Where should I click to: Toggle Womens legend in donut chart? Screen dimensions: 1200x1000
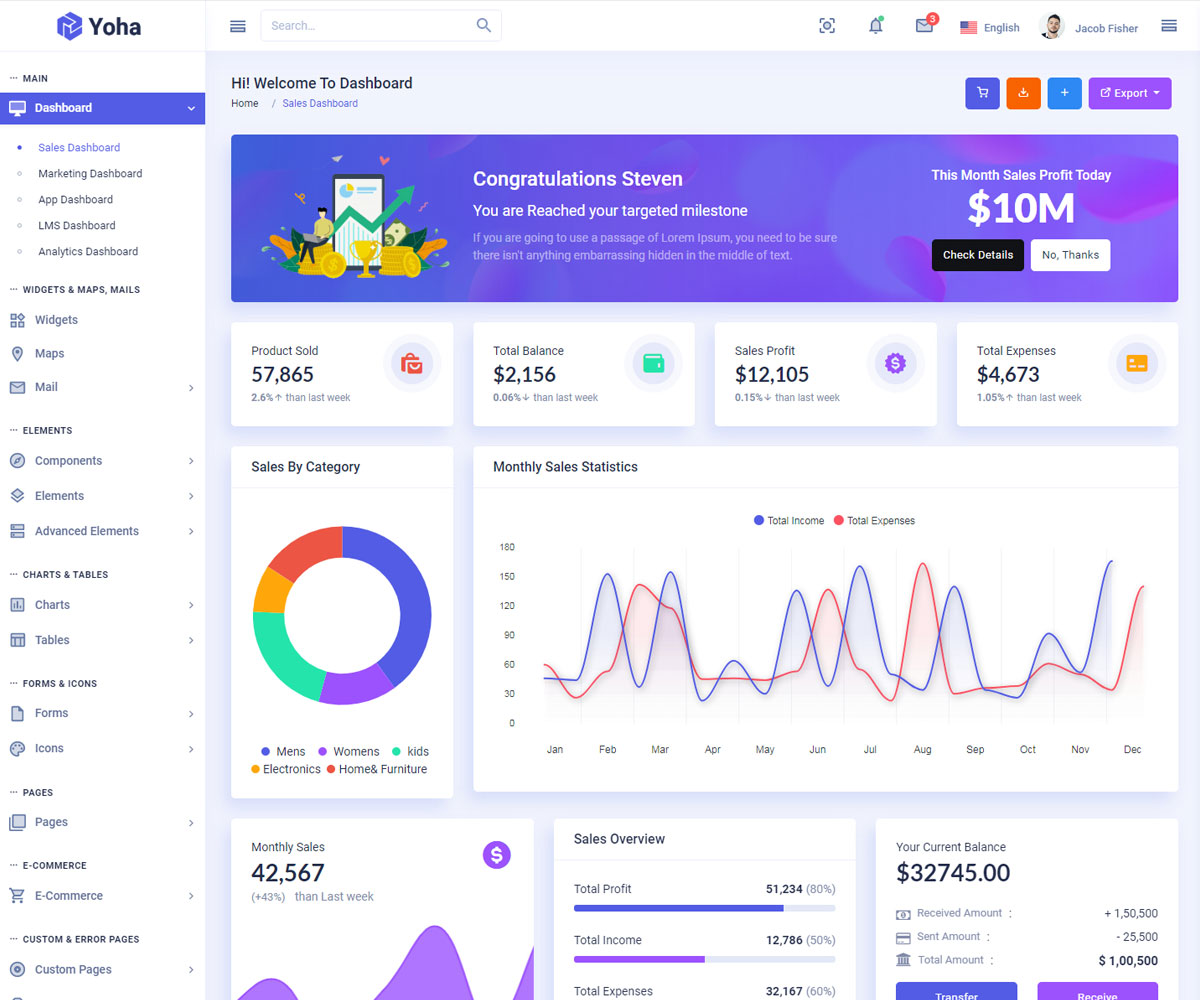point(349,752)
